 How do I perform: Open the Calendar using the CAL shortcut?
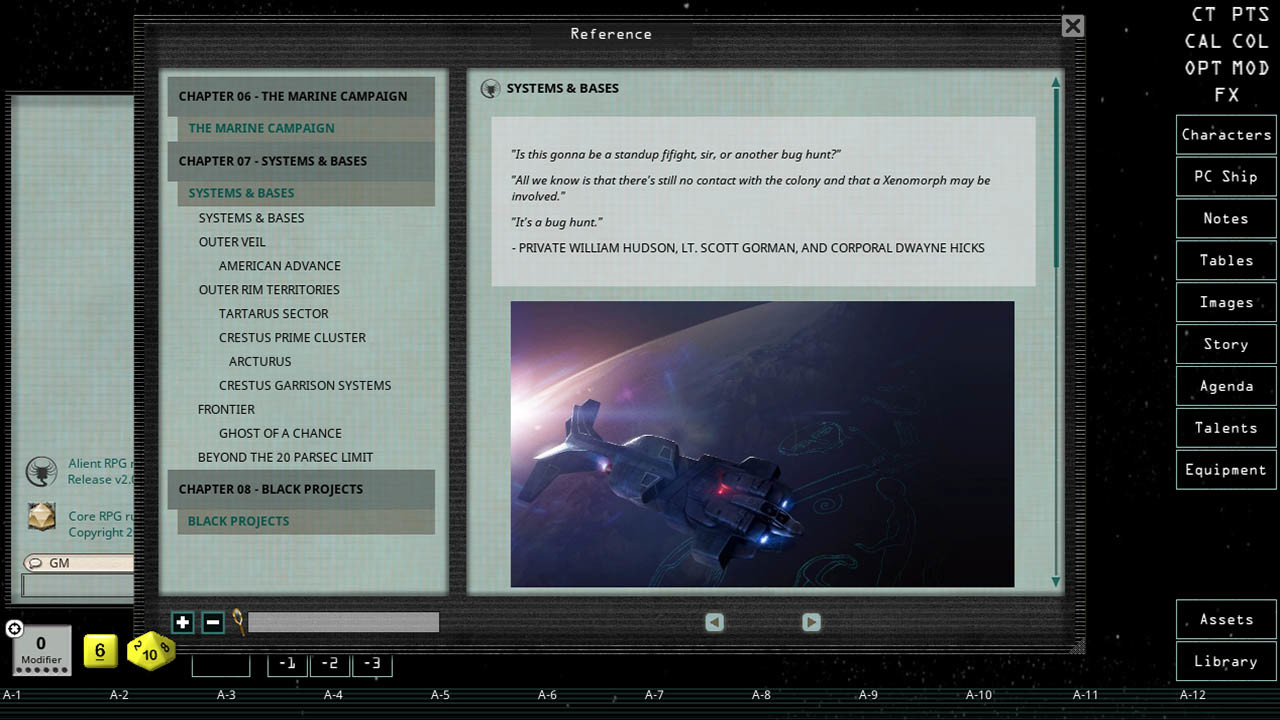(1203, 41)
